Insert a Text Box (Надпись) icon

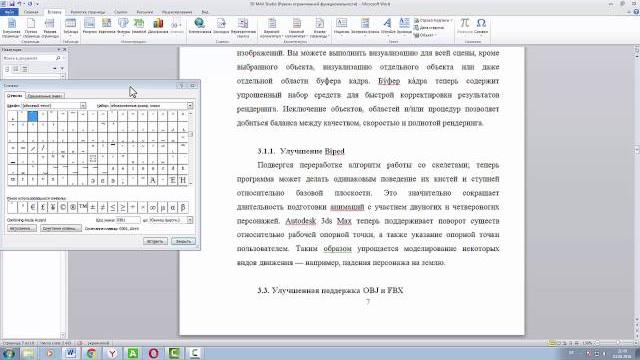pos(341,26)
